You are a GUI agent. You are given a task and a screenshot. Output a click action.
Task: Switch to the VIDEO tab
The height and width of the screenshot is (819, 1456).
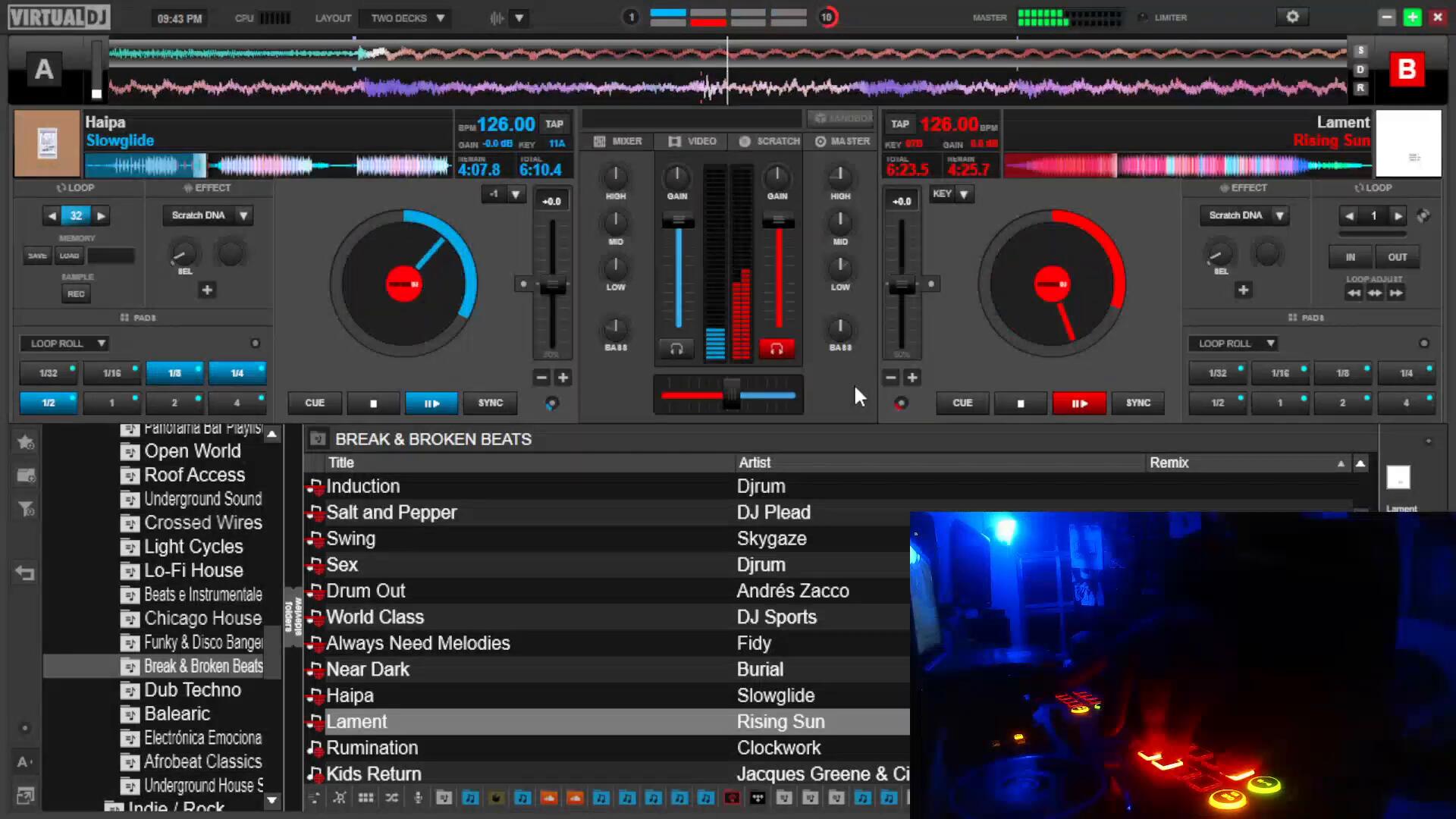click(x=692, y=141)
